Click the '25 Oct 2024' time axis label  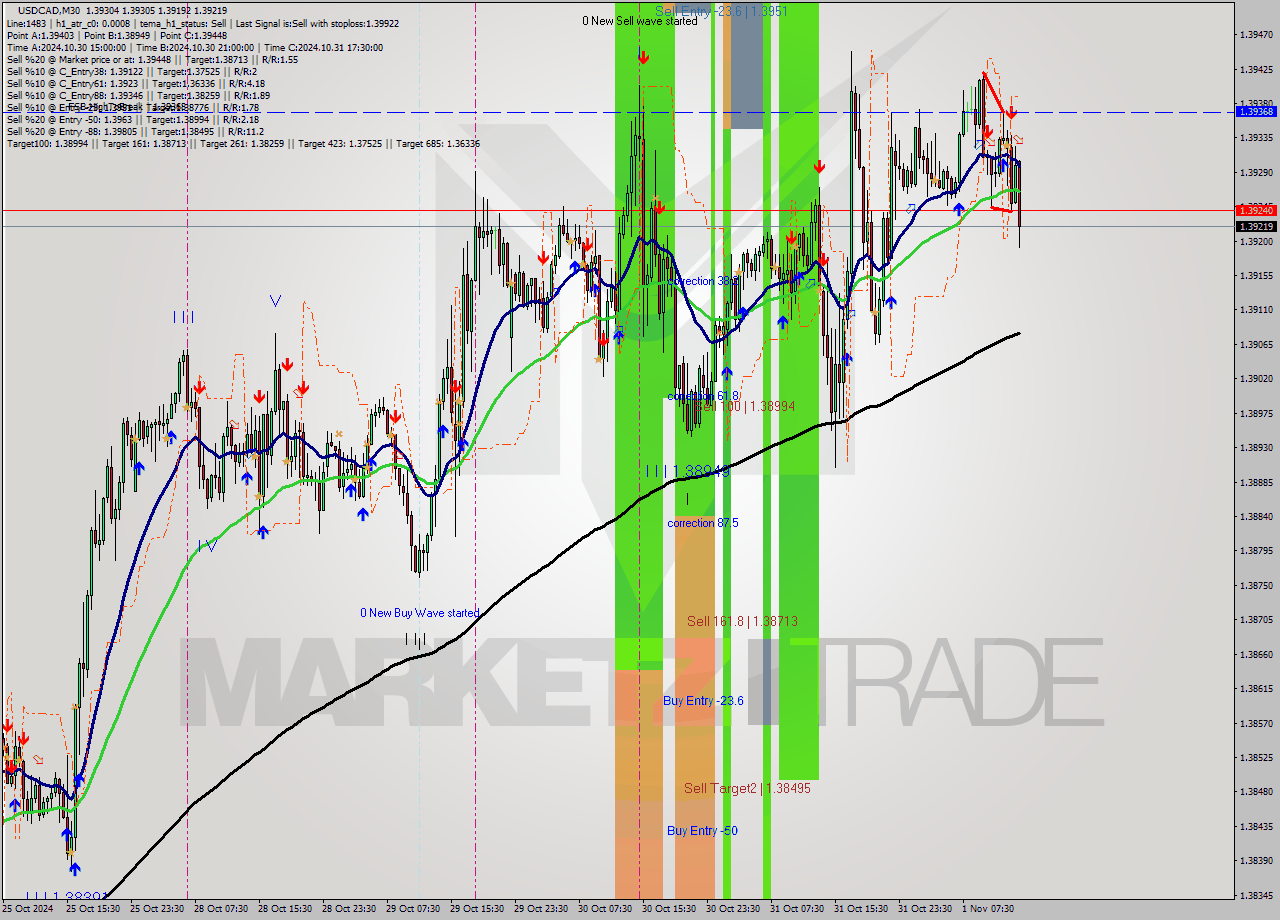click(27, 909)
